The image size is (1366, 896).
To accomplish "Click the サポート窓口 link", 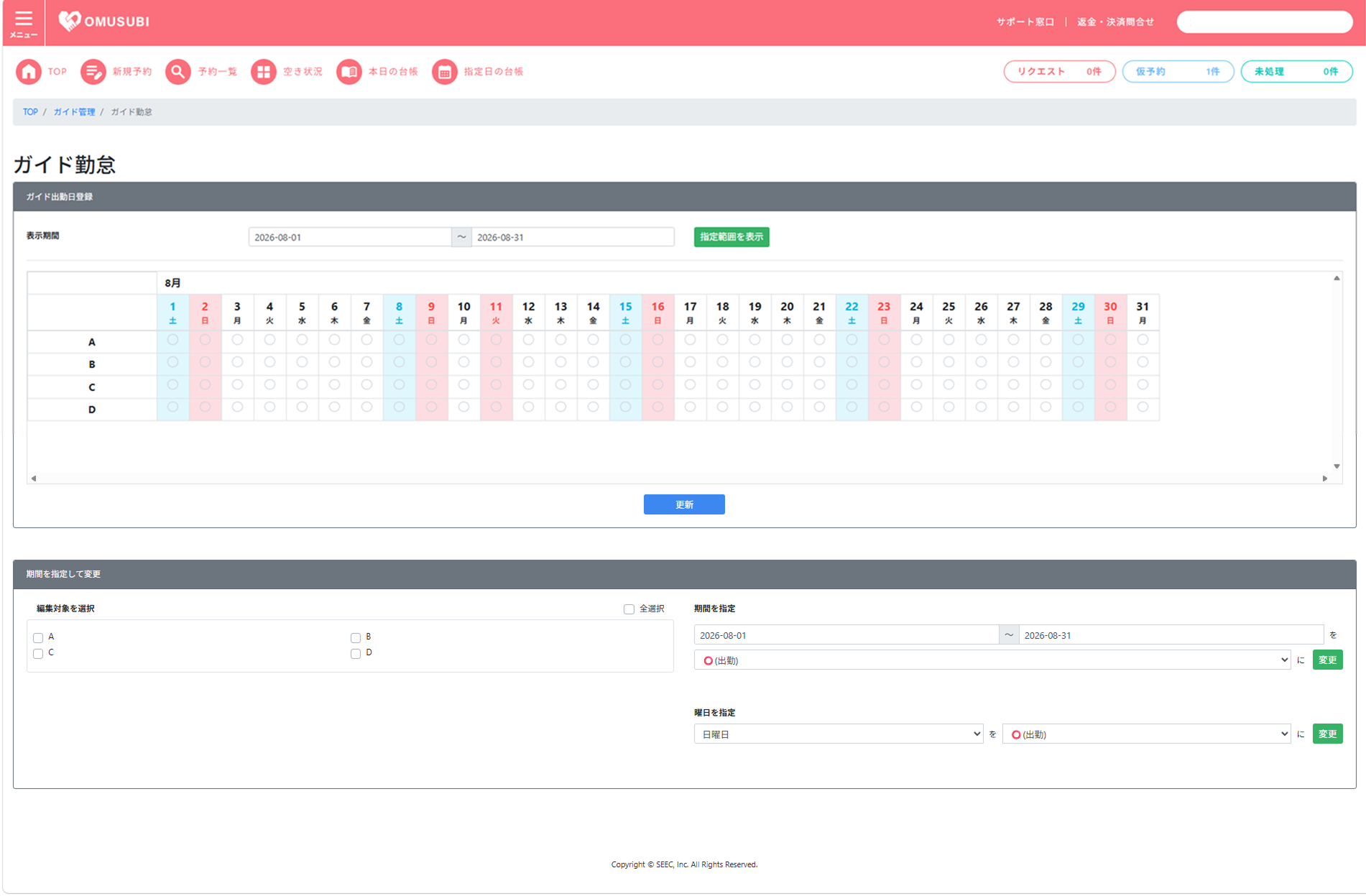I will point(1025,22).
